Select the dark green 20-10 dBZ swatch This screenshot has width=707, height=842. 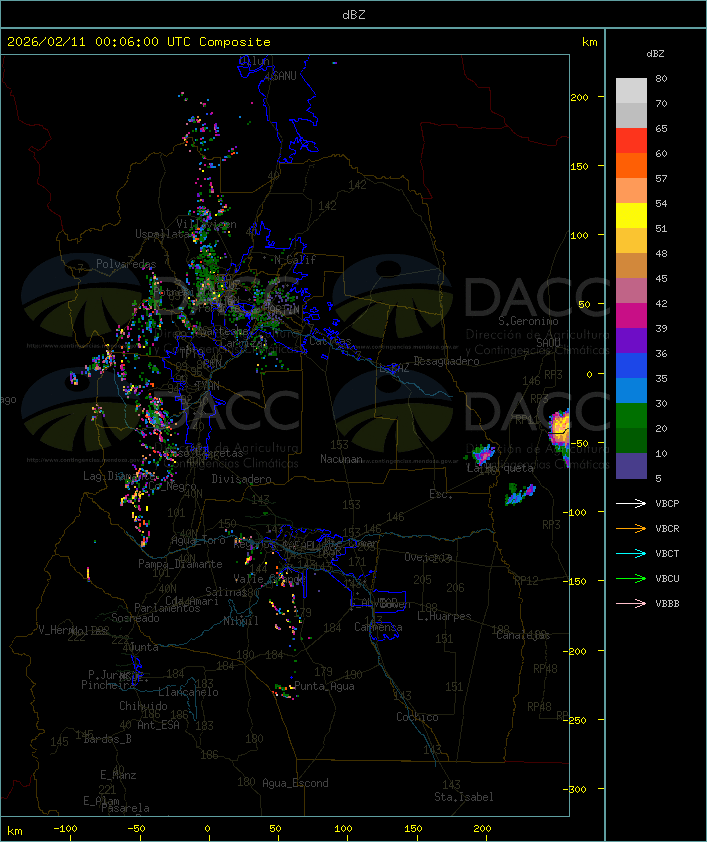pos(631,440)
